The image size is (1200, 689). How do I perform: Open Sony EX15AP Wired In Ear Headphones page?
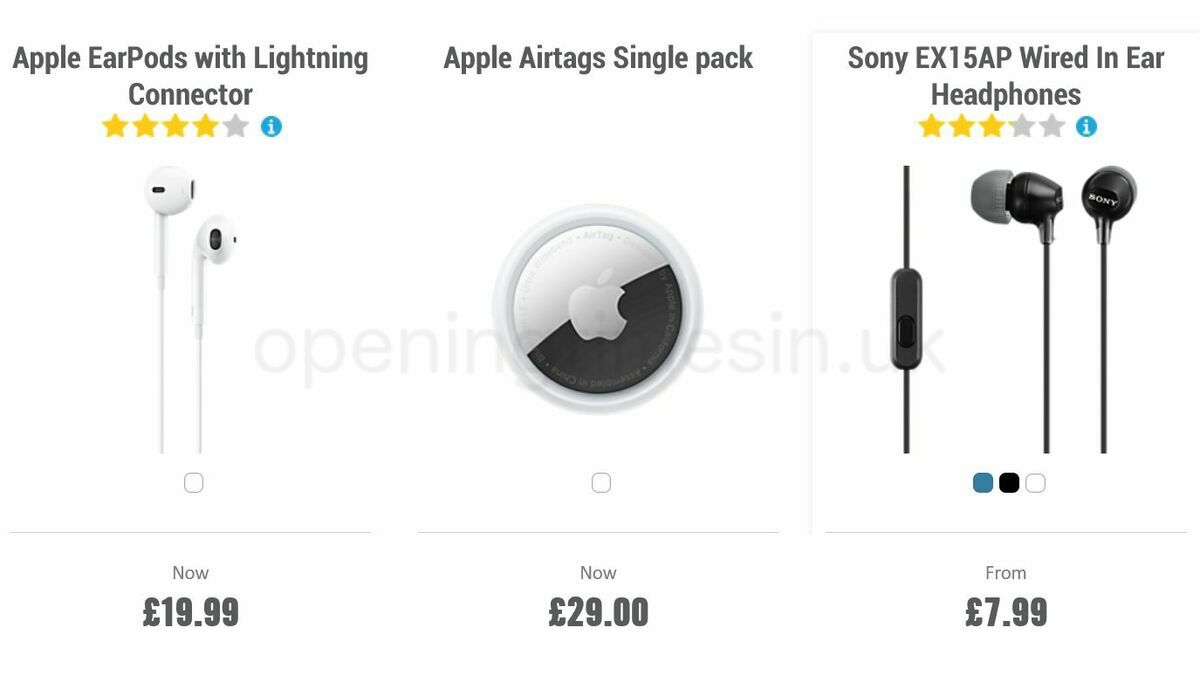pyautogui.click(x=1004, y=75)
